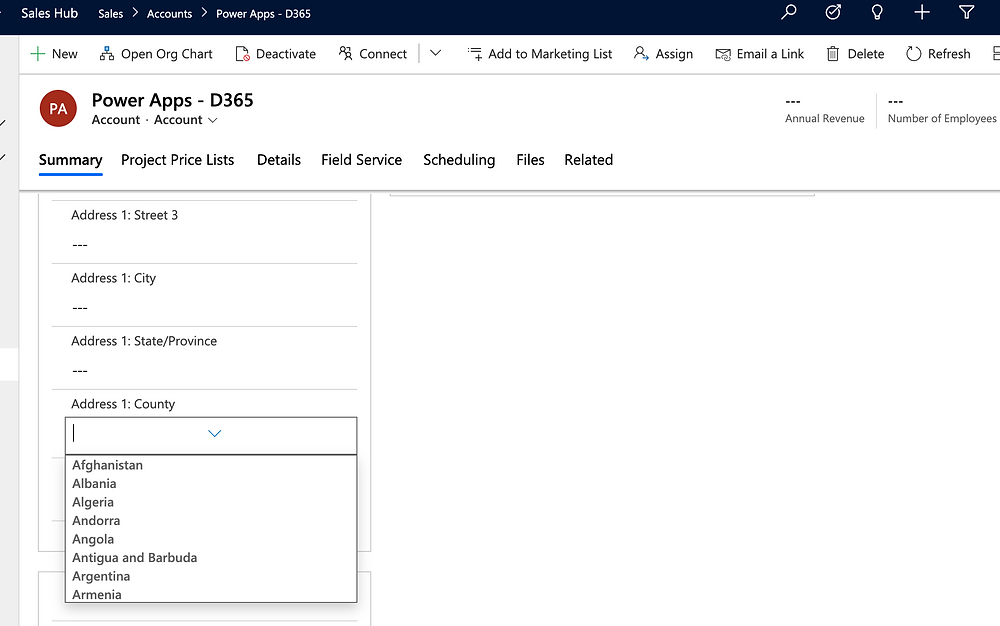
Task: Open the Field Service tab
Action: tap(362, 160)
